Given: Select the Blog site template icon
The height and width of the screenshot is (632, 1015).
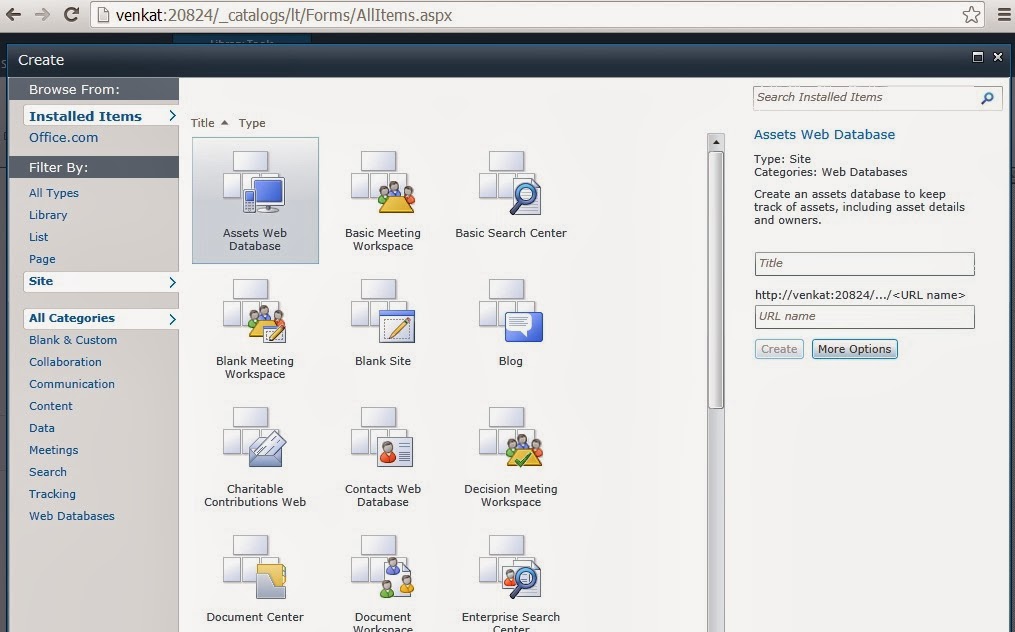Looking at the screenshot, I should (510, 311).
